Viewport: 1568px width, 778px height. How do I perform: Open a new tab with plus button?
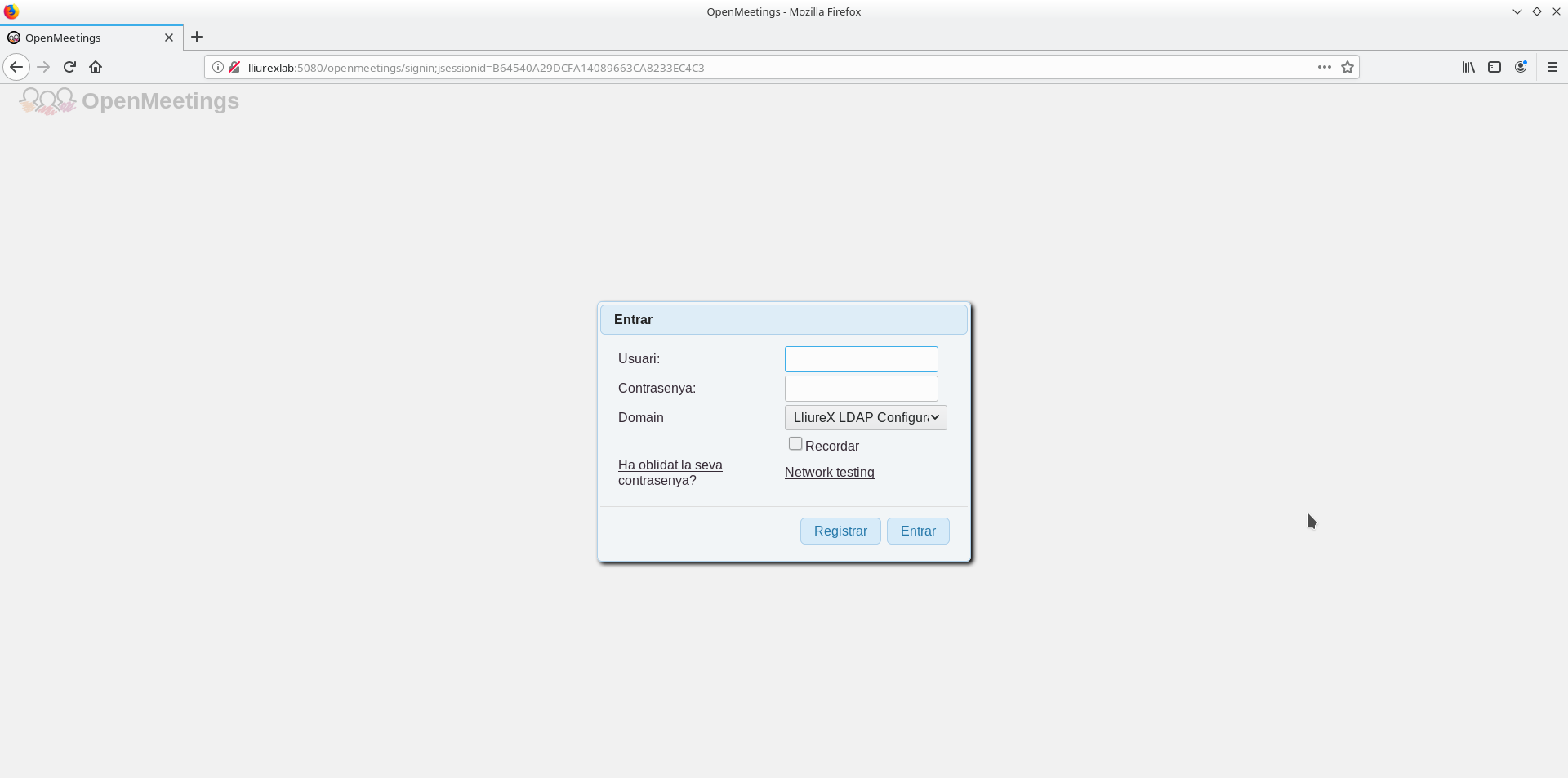point(197,37)
